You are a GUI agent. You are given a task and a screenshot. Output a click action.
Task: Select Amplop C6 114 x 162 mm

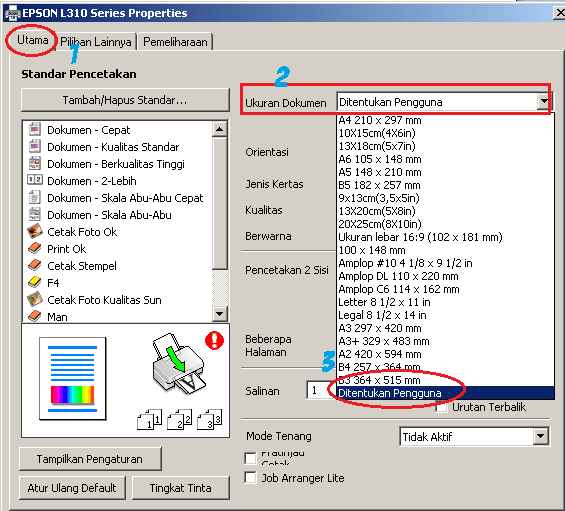[x=445, y=289]
